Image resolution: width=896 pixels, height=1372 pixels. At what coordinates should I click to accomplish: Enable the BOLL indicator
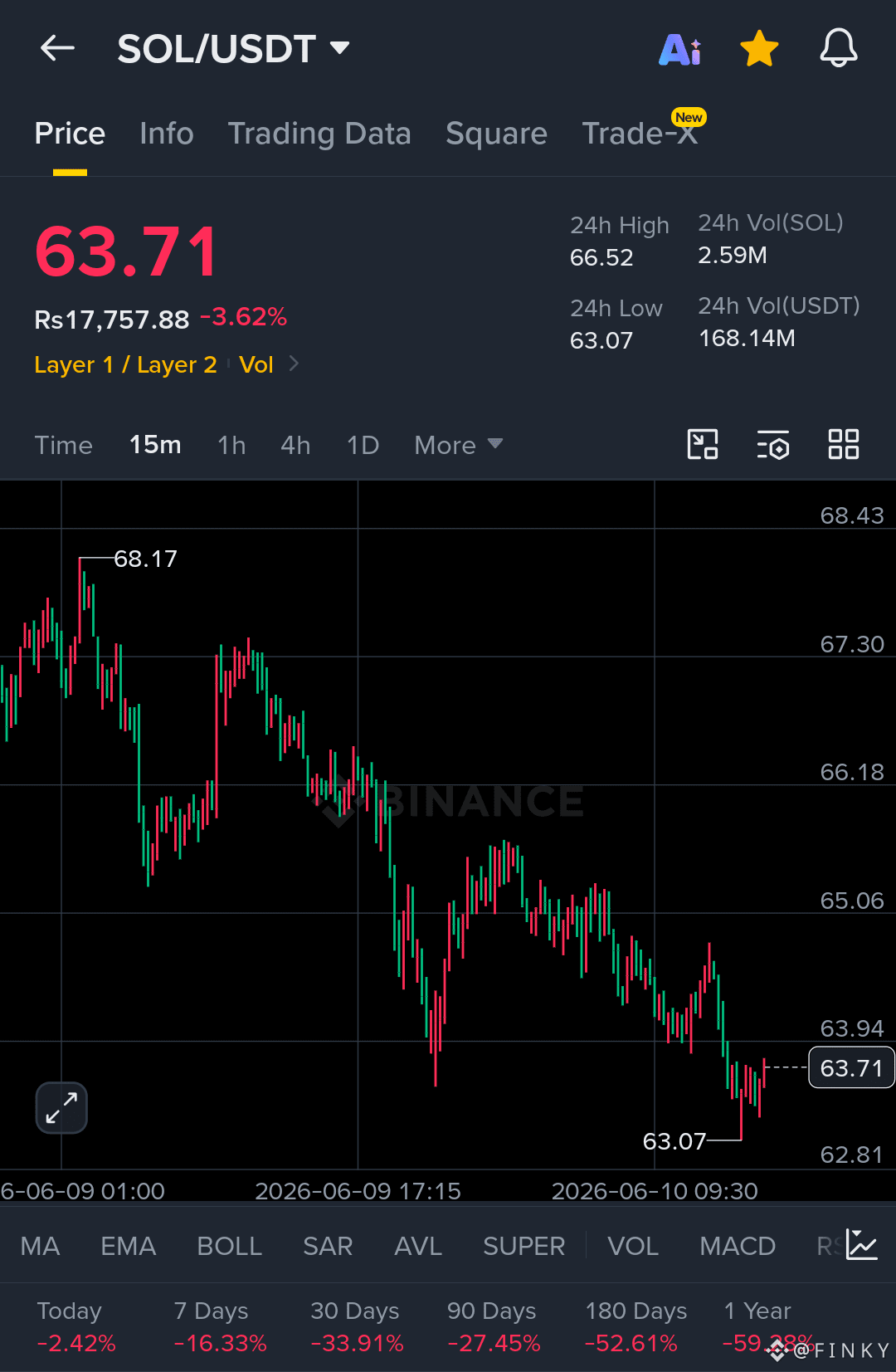click(x=230, y=1246)
